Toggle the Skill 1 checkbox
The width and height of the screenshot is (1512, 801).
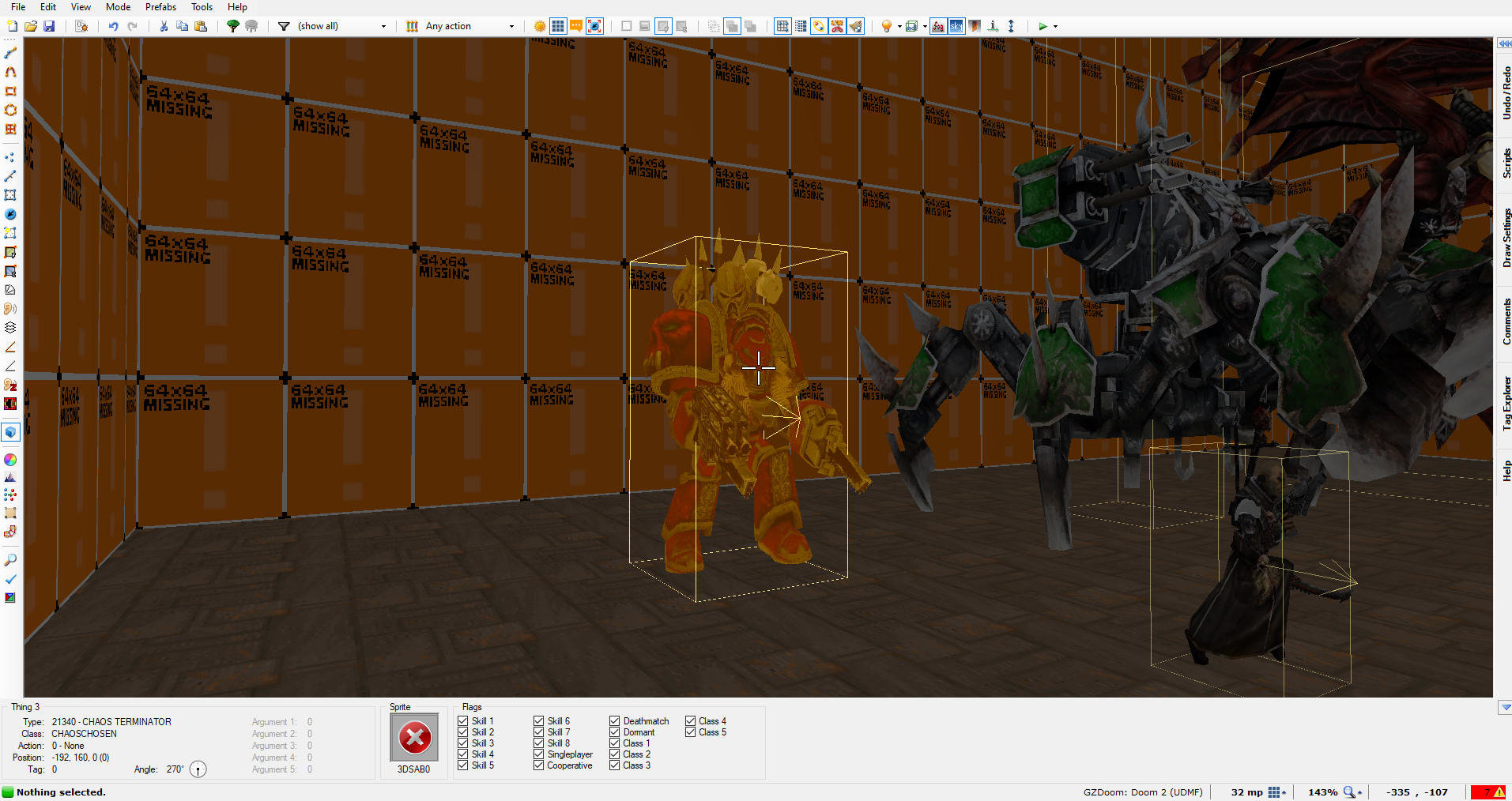(462, 720)
